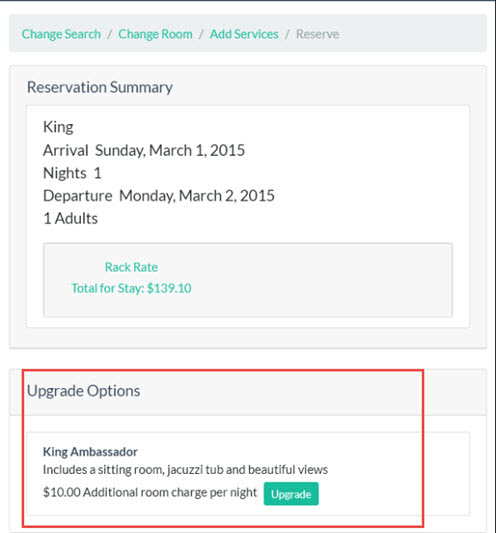Click the 1 Adults guest count text

(70, 219)
